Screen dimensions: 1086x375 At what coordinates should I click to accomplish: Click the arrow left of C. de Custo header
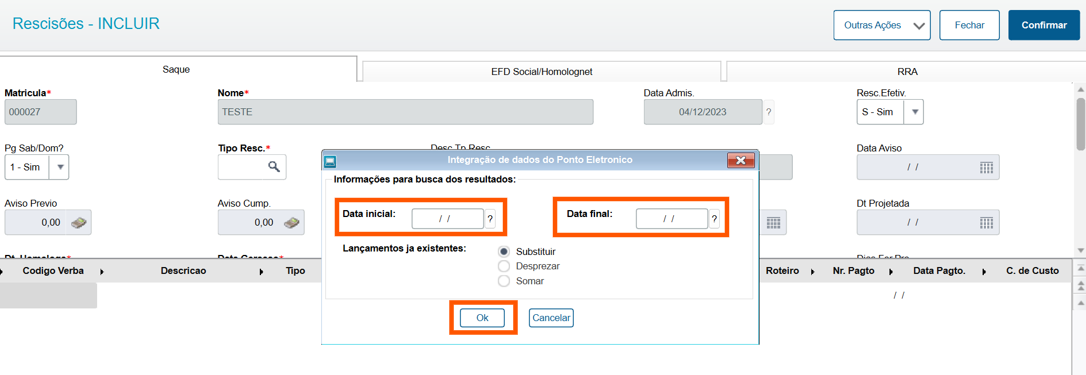point(984,272)
